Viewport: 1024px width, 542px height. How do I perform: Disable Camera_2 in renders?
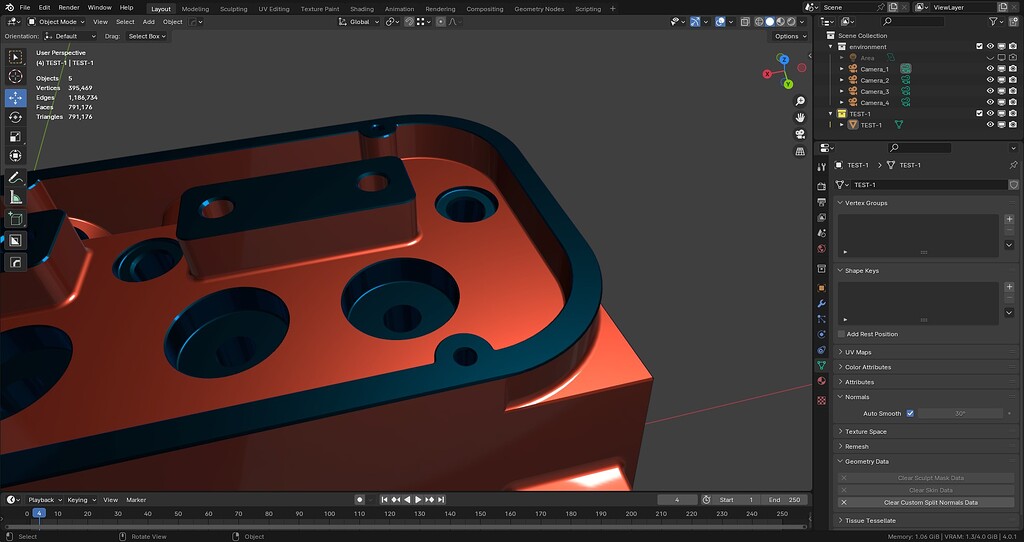(1012, 80)
